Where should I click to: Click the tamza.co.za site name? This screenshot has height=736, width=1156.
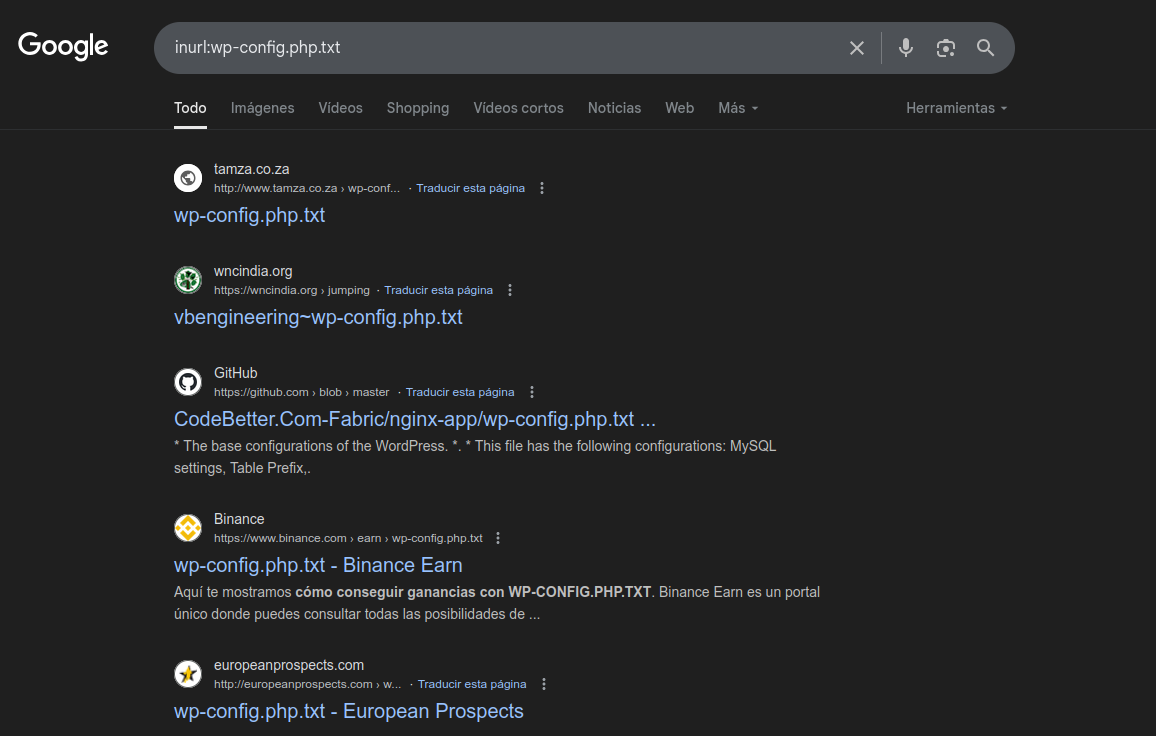[x=251, y=169]
